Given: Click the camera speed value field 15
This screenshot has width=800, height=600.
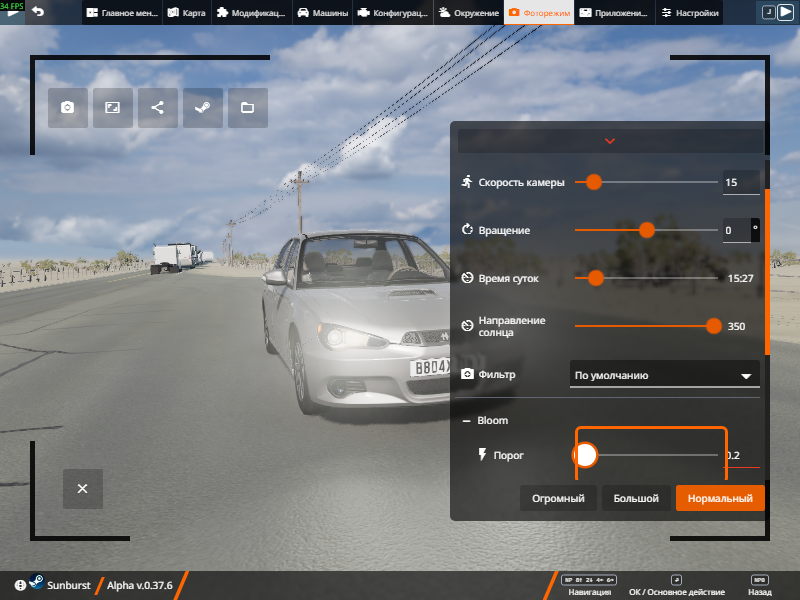Looking at the screenshot, I should 741,182.
